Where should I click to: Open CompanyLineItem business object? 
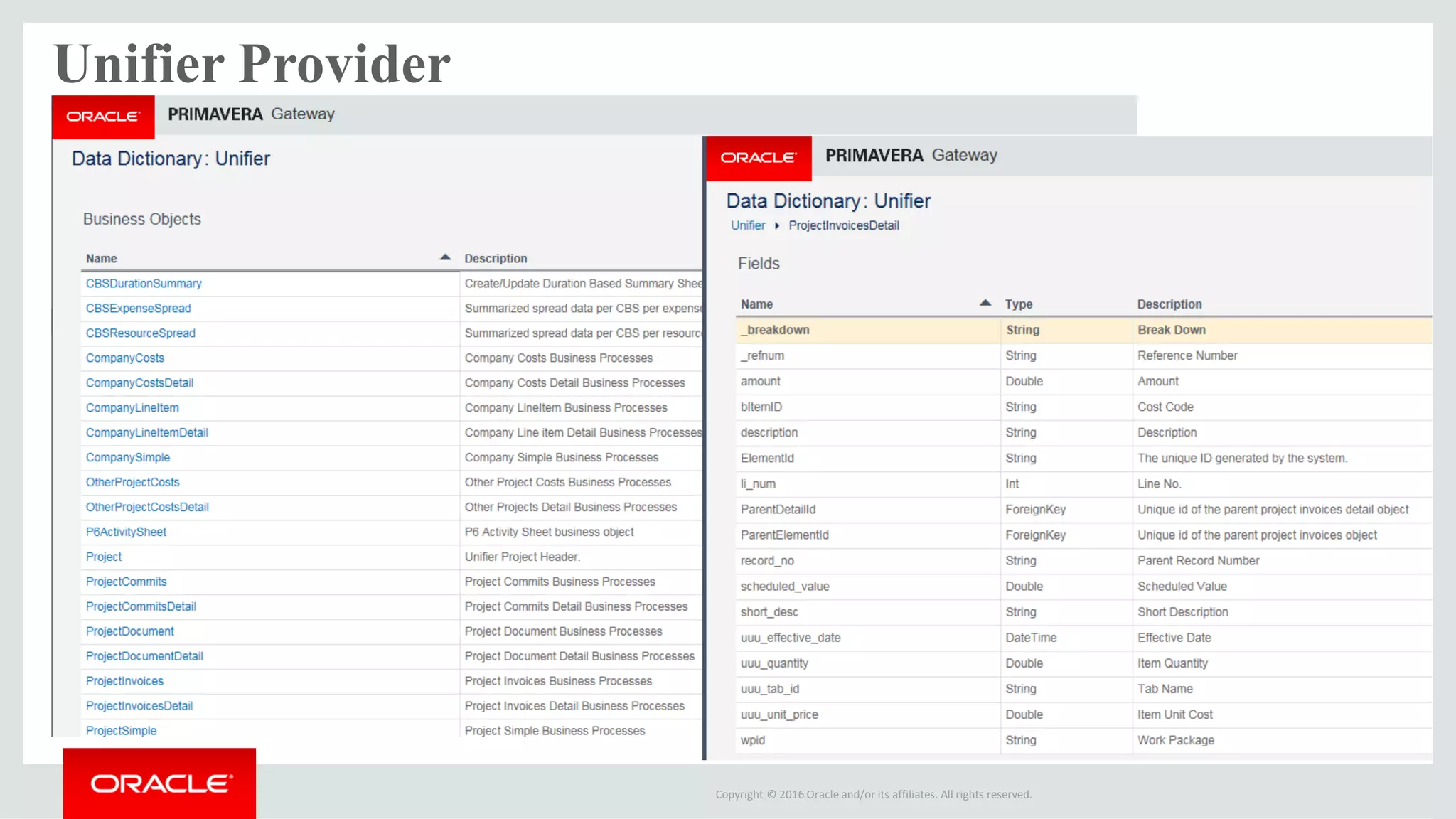pyautogui.click(x=132, y=408)
